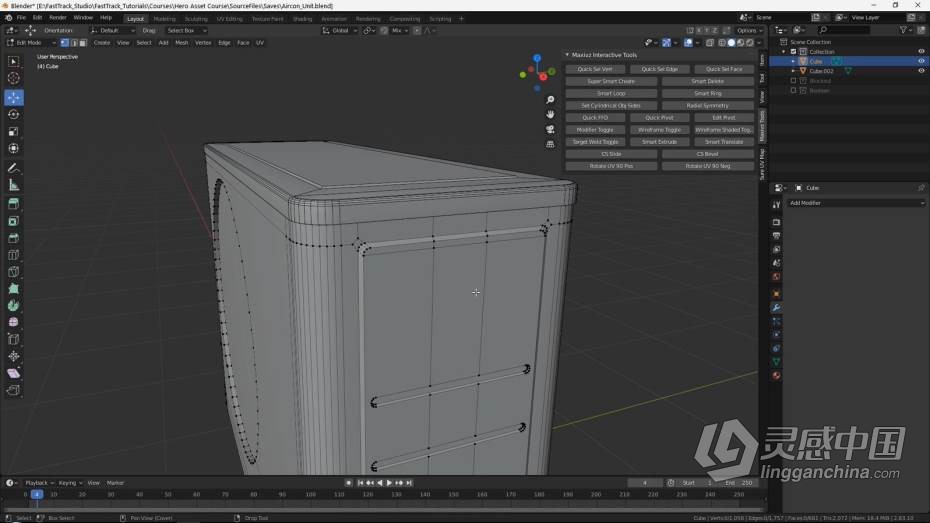Select the Spin tool
Viewport: 930px width, 523px height.
click(x=14, y=306)
